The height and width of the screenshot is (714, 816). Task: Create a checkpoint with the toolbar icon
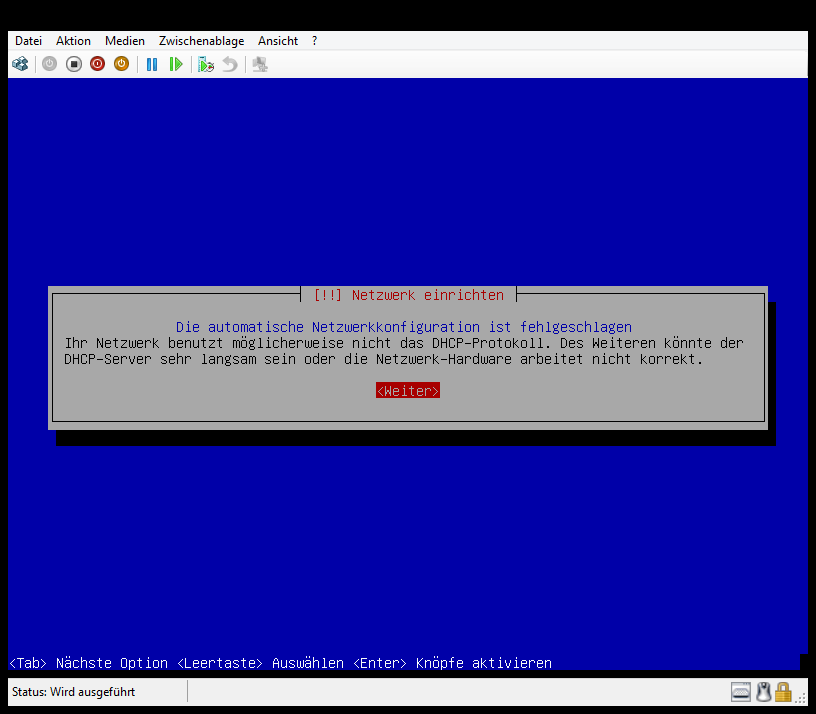point(206,64)
